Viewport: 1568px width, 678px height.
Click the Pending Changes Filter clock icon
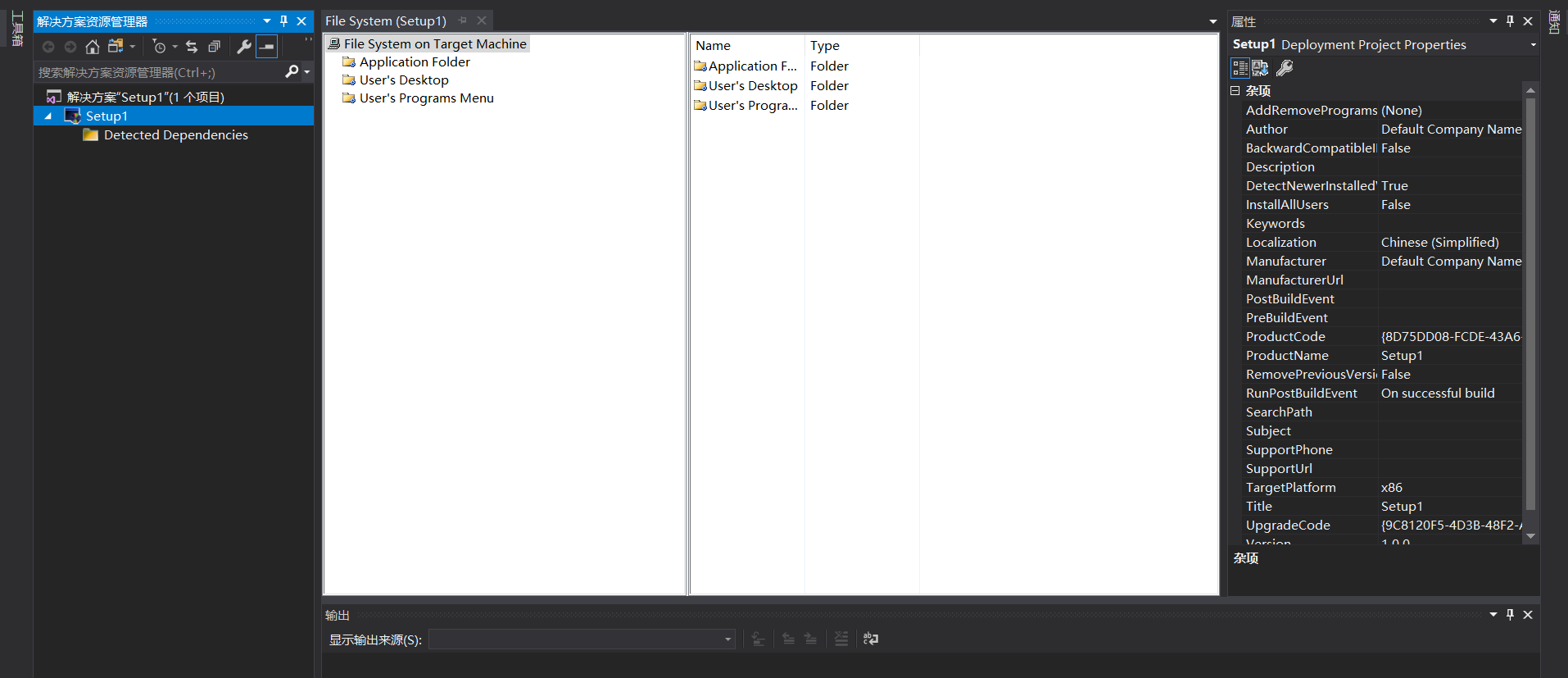[x=160, y=47]
